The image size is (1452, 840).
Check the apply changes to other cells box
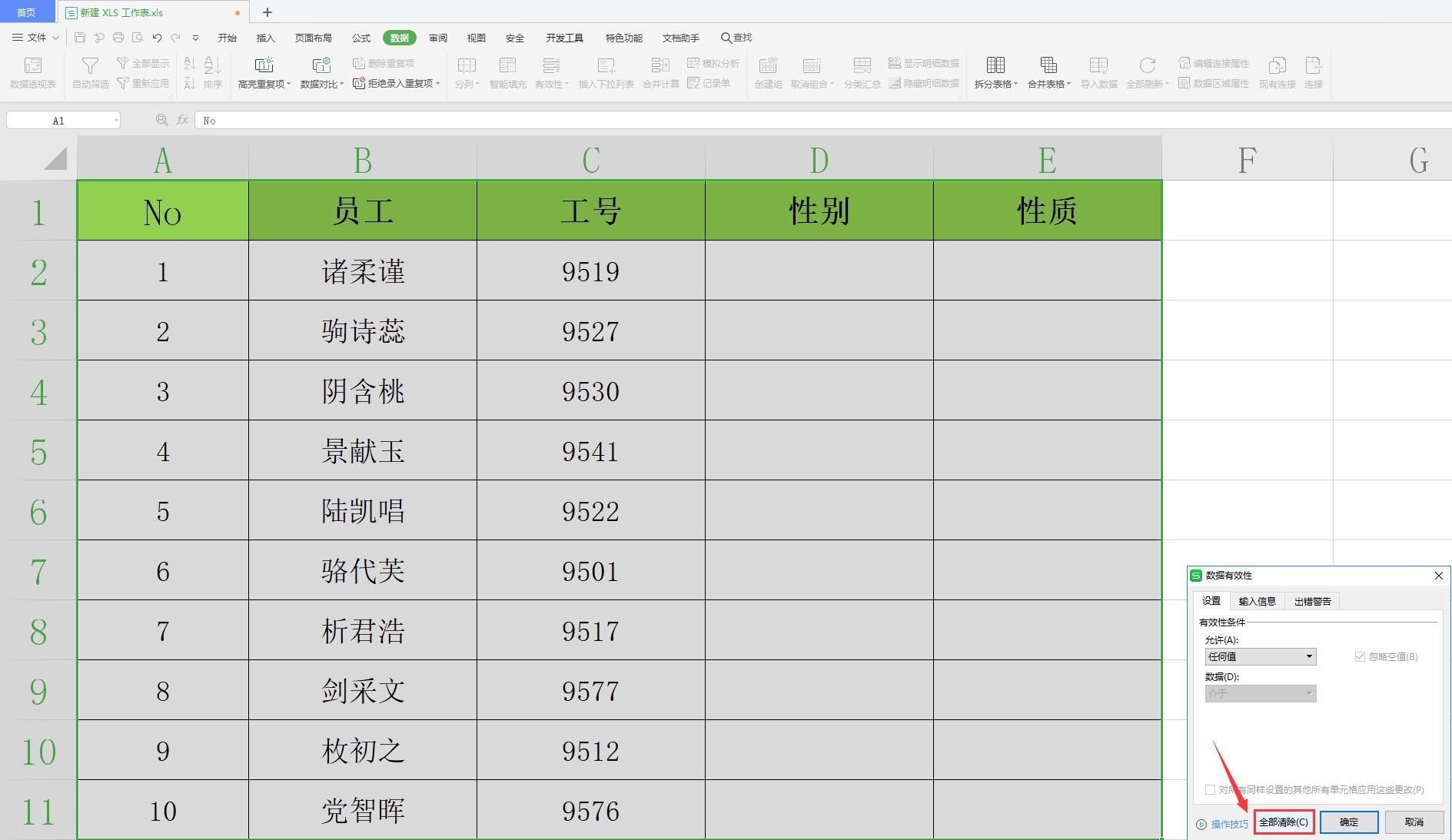click(x=1211, y=789)
